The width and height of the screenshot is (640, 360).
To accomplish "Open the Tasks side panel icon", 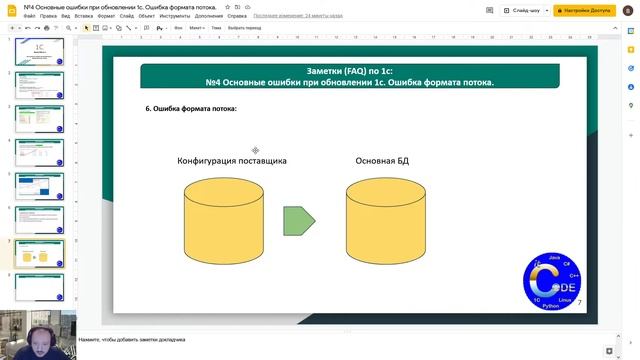I will pos(631,68).
